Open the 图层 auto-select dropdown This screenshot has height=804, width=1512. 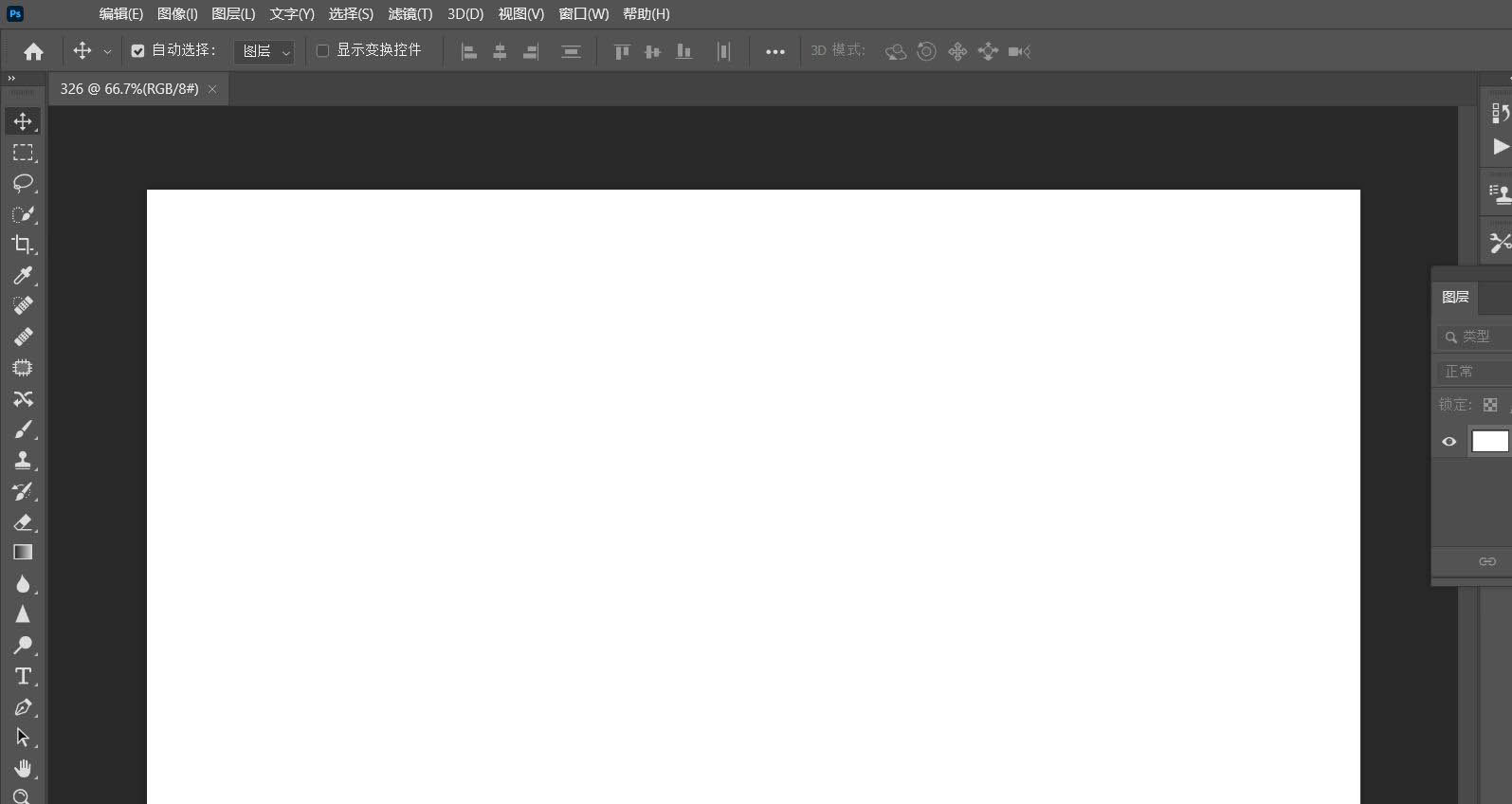pos(264,51)
